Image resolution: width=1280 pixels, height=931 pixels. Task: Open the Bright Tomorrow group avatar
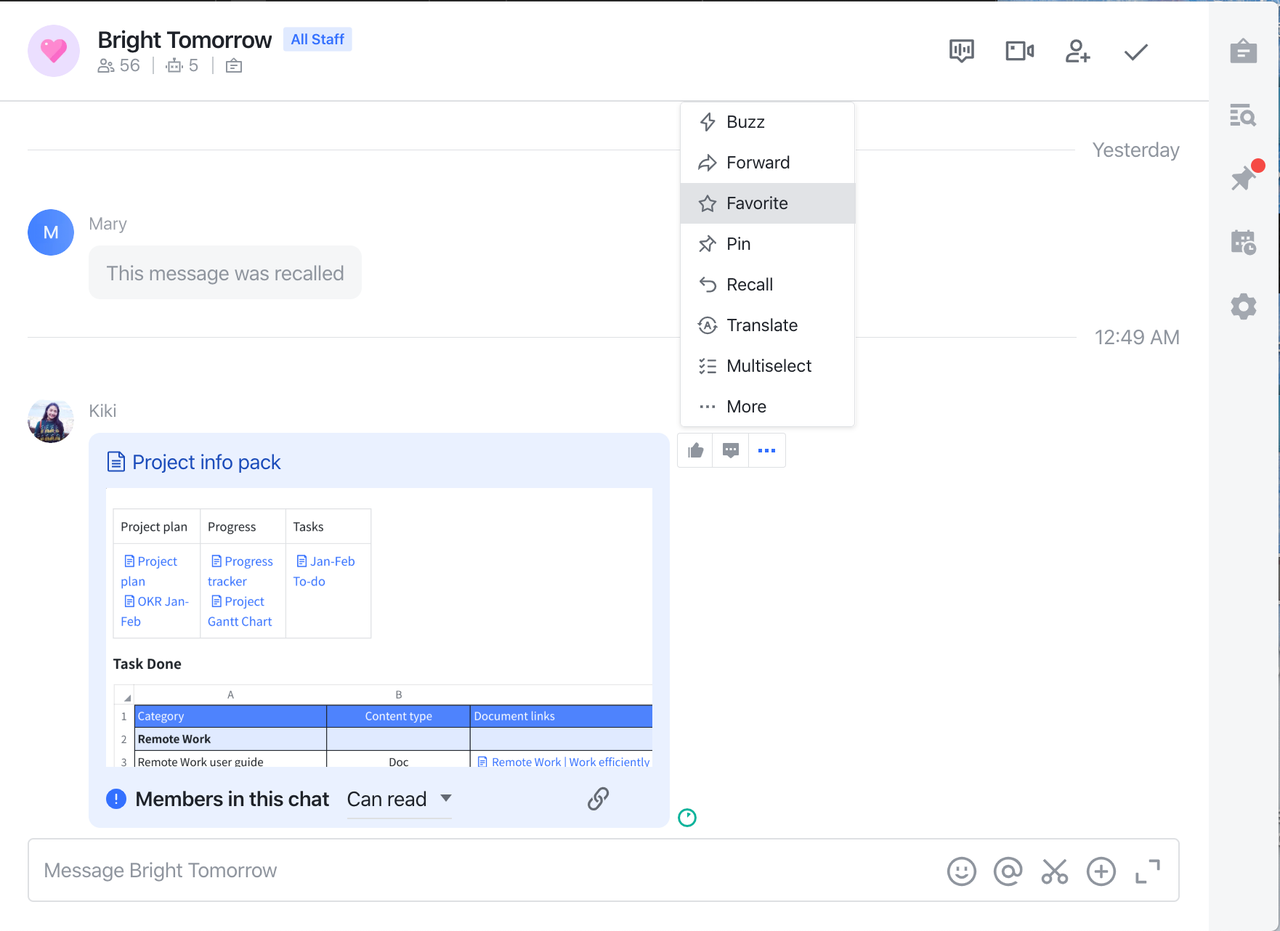pyautogui.click(x=53, y=51)
